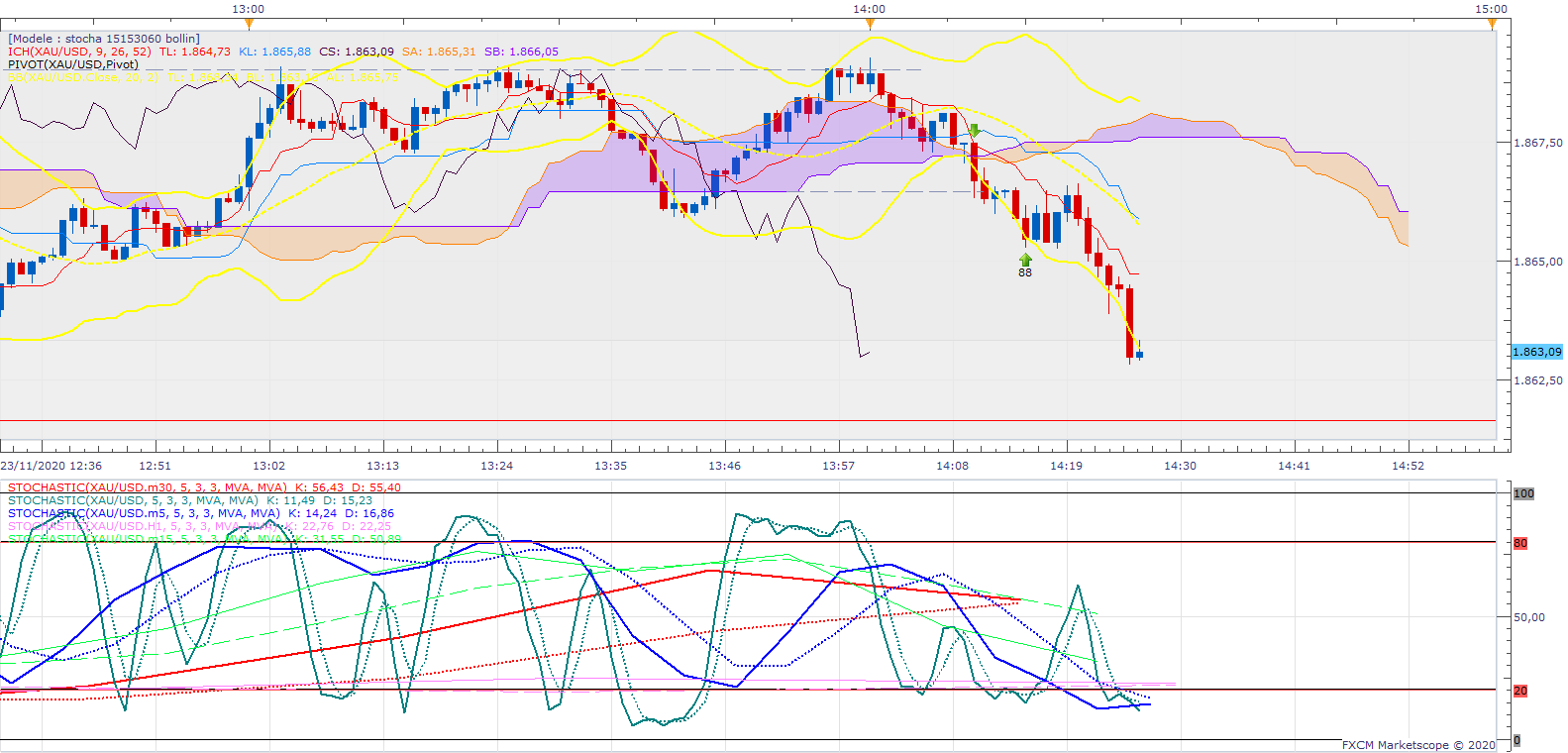Viewport: 1568px width, 753px height.
Task: Click the 1.862,50 price axis label
Action: 1538,380
